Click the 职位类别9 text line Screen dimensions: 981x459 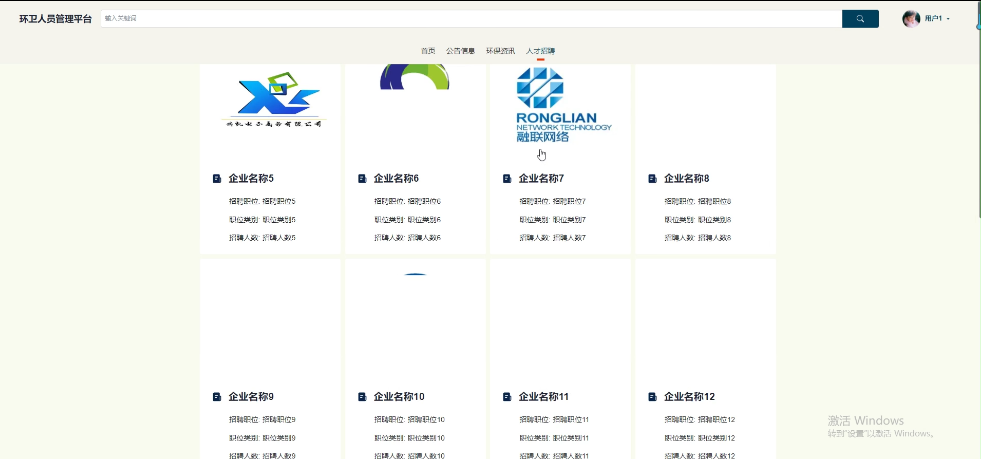[x=262, y=438]
